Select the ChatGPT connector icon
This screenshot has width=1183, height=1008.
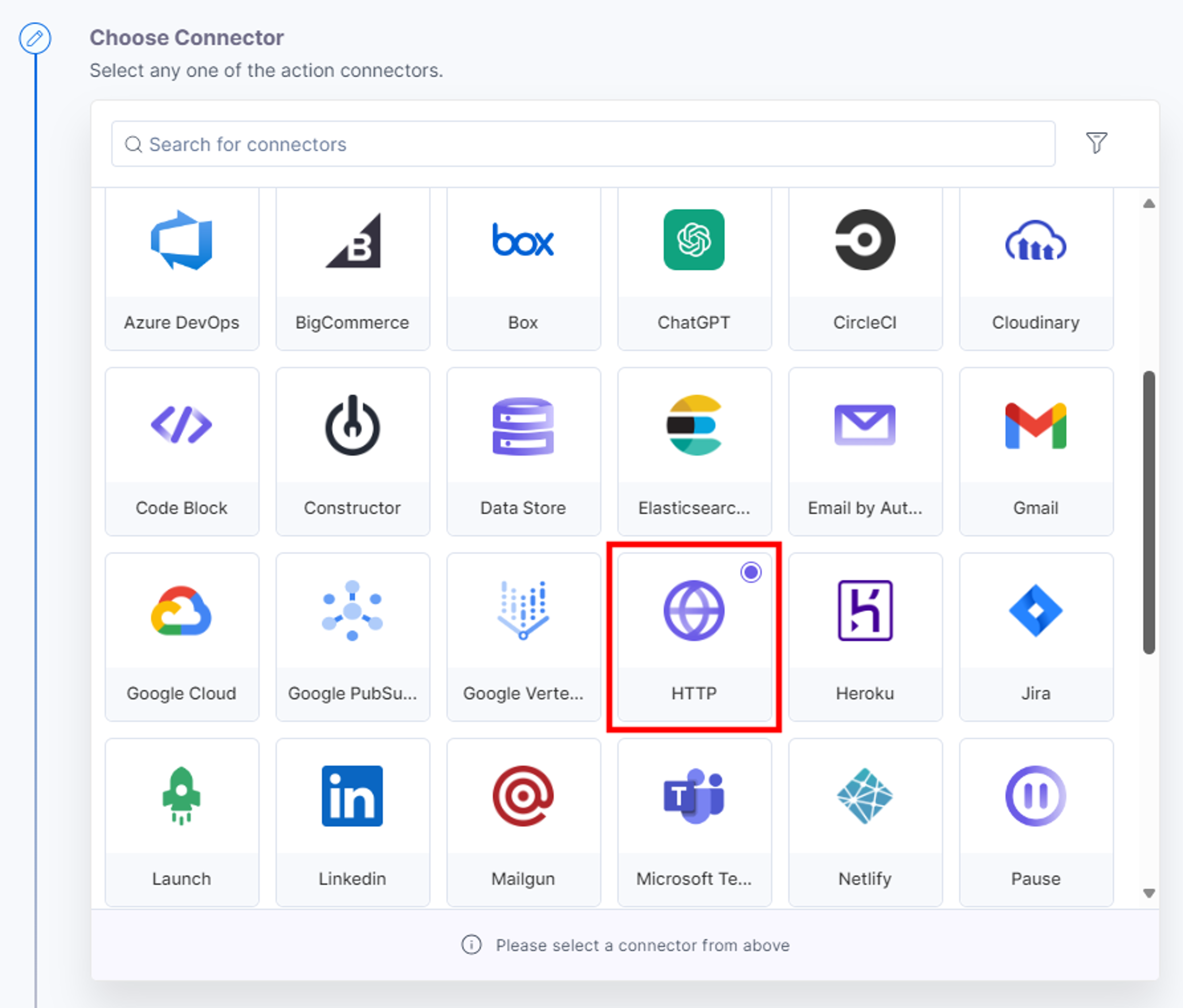(x=694, y=240)
